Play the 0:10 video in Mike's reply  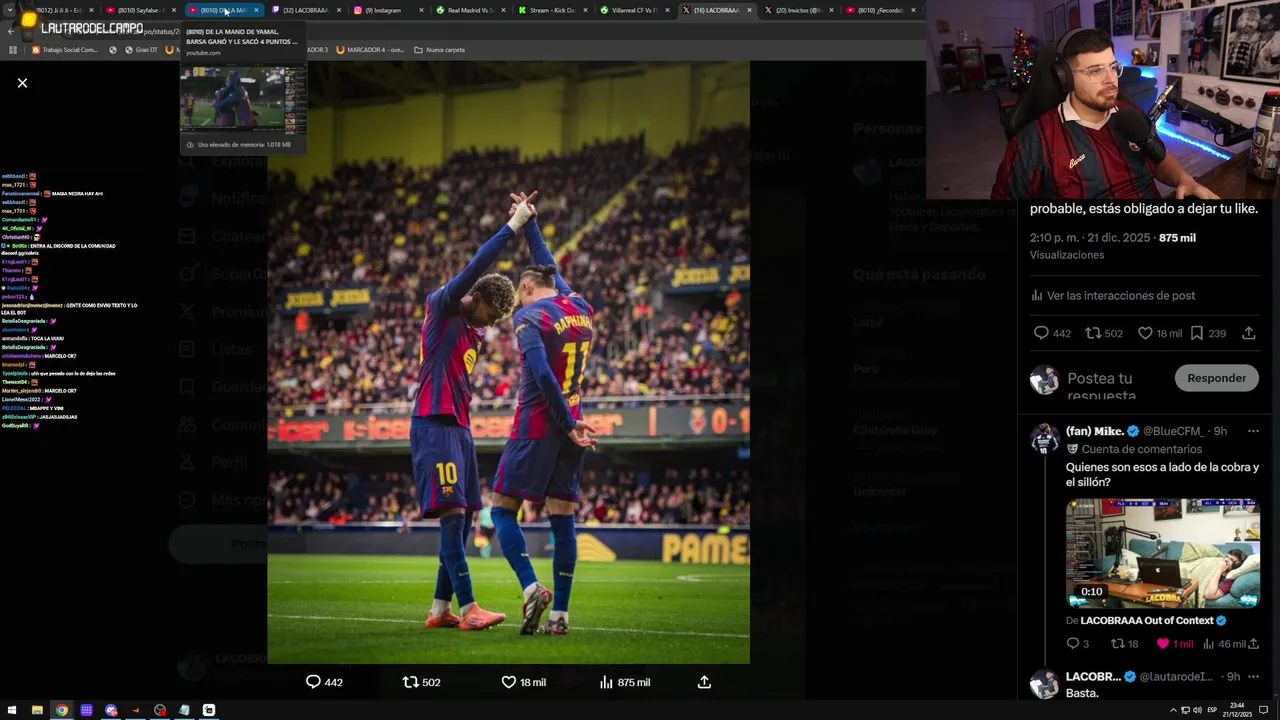[x=1162, y=553]
